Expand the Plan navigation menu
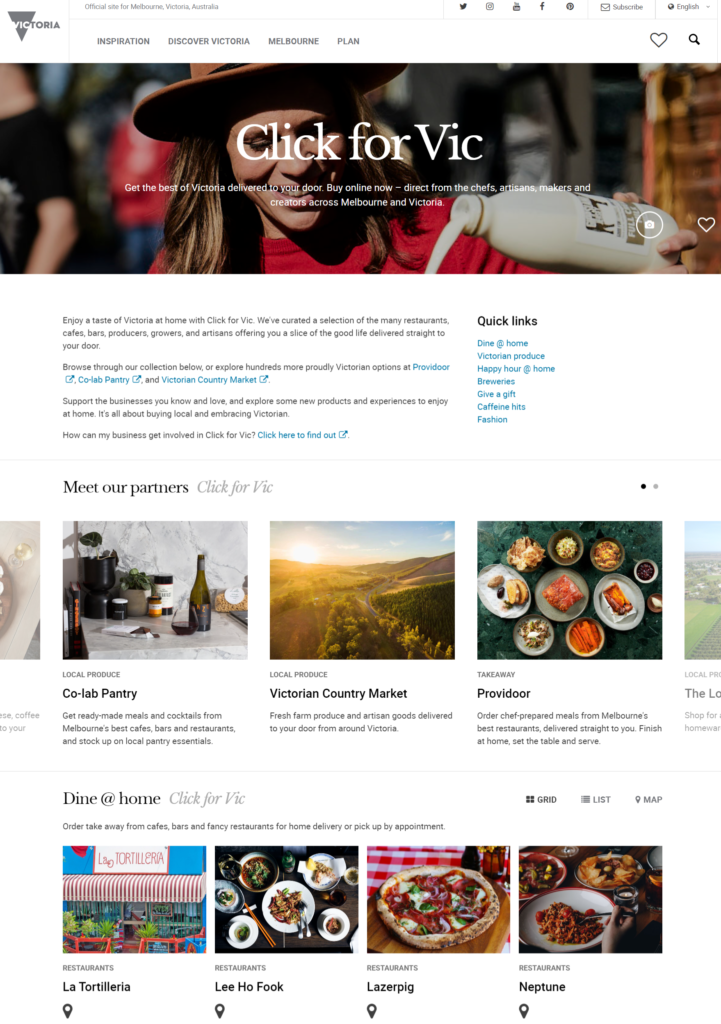 click(x=348, y=41)
